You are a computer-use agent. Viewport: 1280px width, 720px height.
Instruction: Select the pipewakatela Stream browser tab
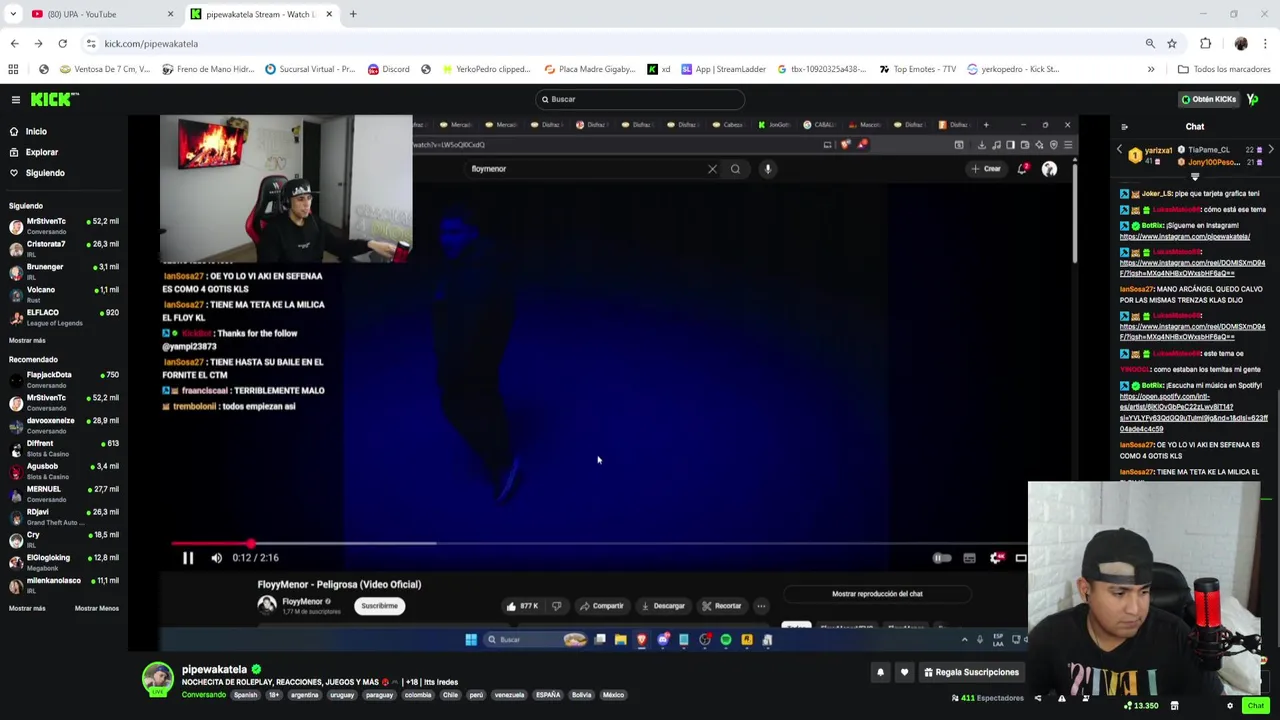[x=260, y=14]
